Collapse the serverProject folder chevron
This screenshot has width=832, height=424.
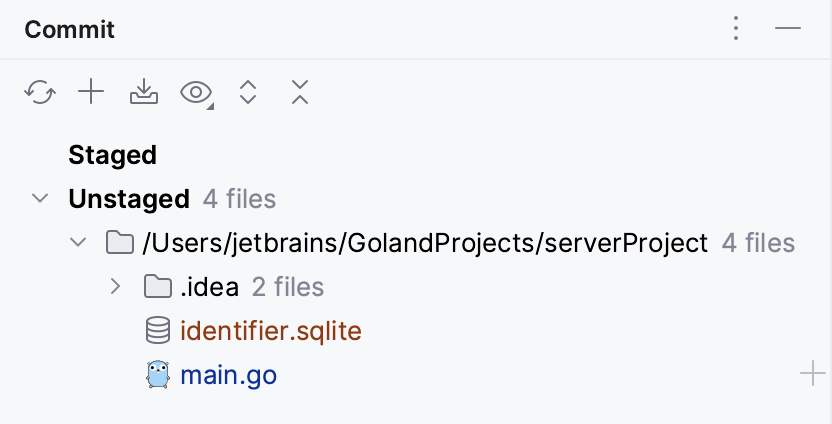pyautogui.click(x=77, y=242)
